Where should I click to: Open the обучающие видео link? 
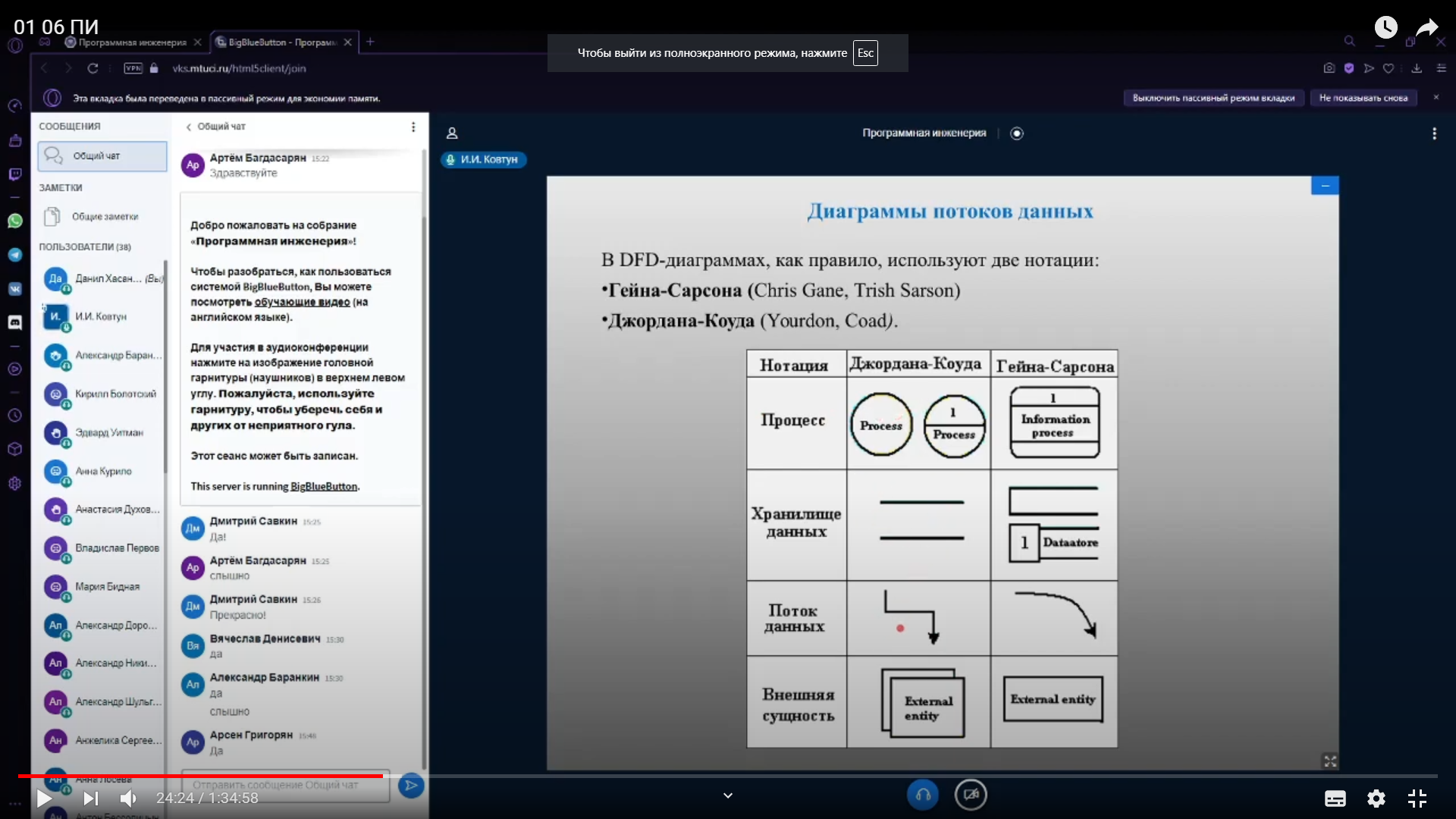point(302,302)
